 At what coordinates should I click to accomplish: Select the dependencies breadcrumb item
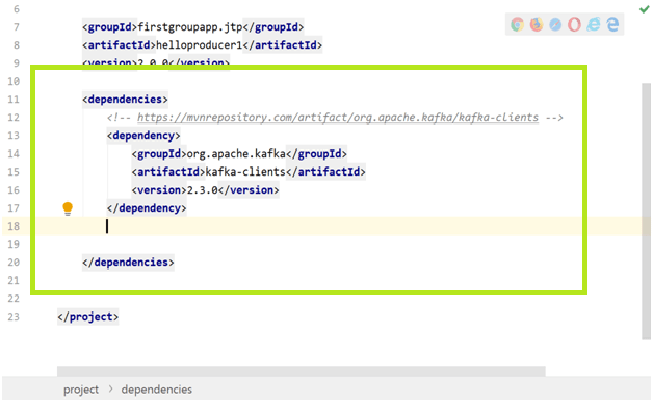157,389
